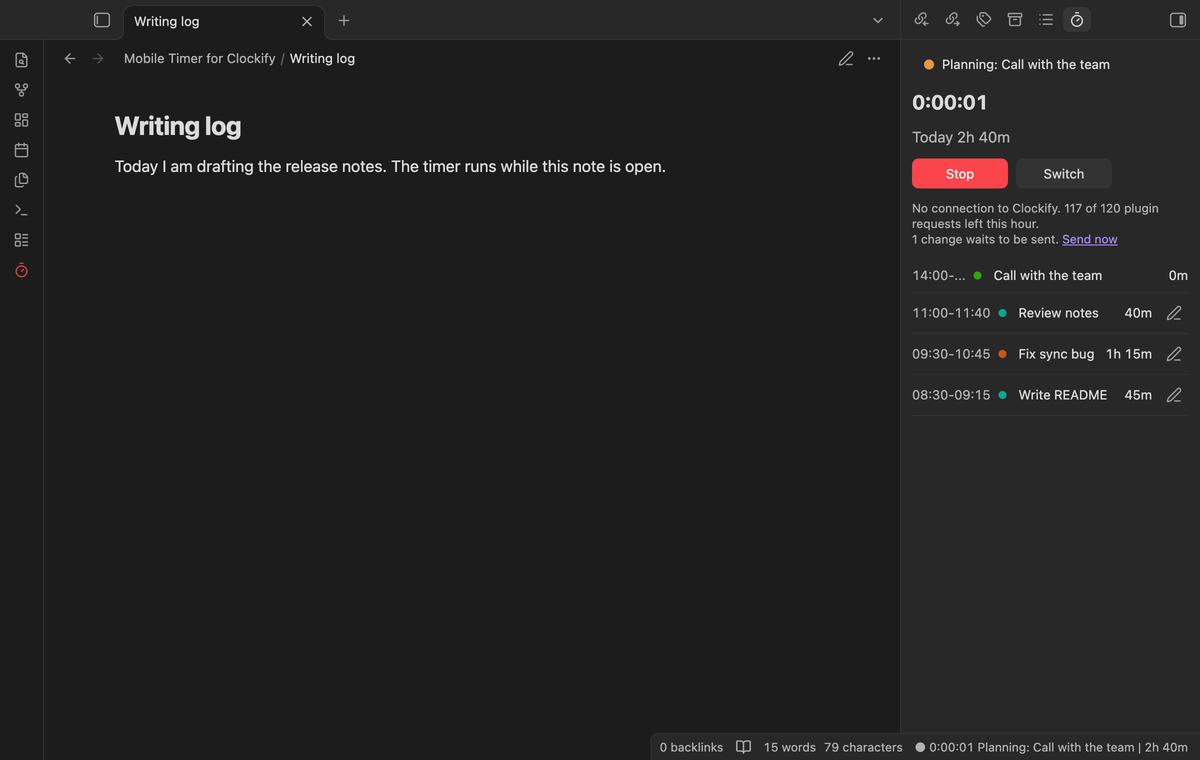1200x760 pixels.
Task: Click the red stopwatch icon in the ribbon
Action: [x=22, y=271]
